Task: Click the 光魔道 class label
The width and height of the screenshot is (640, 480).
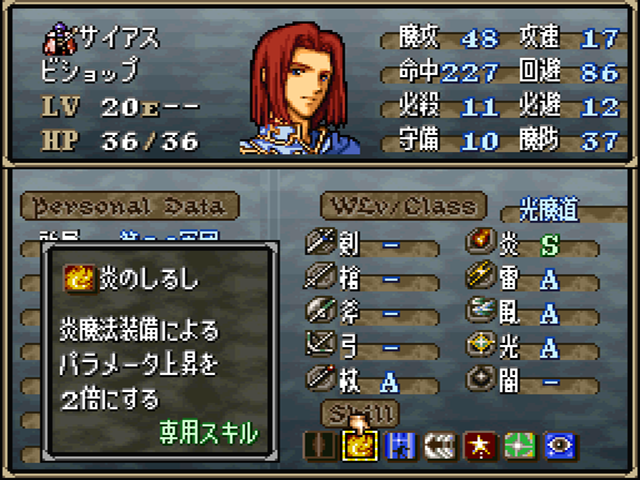Action: (549, 210)
